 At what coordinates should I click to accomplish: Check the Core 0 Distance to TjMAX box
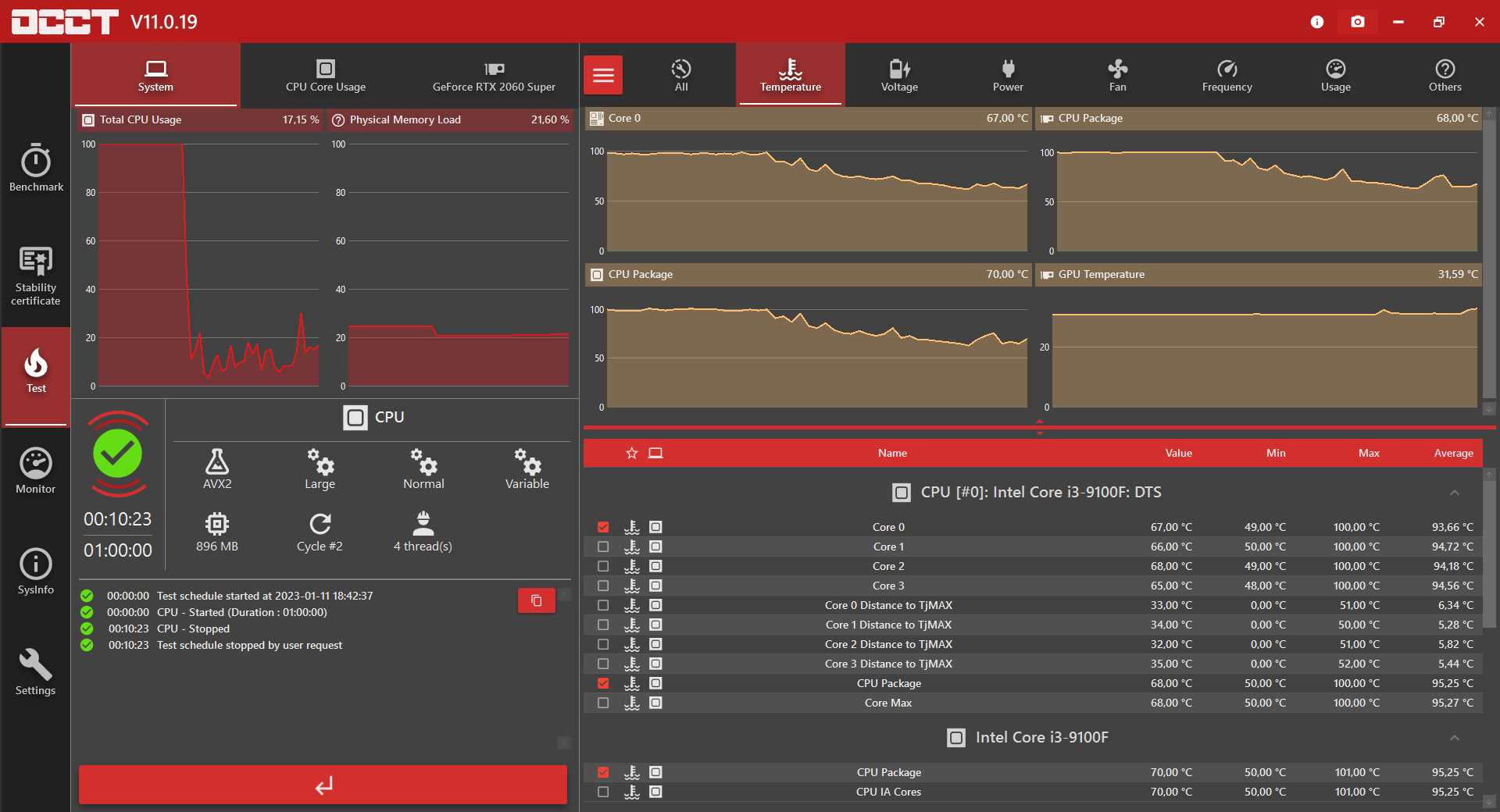pyautogui.click(x=603, y=605)
